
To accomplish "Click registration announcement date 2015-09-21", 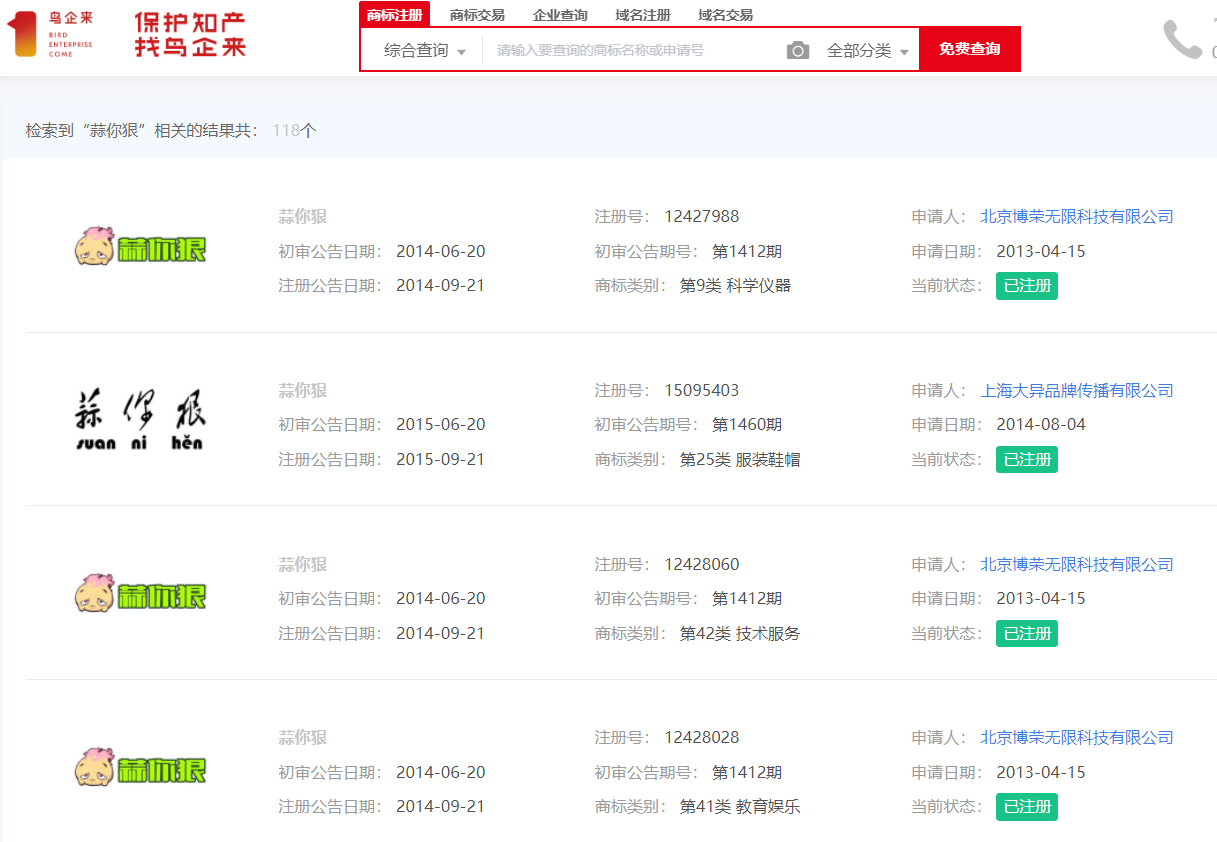I will point(441,460).
